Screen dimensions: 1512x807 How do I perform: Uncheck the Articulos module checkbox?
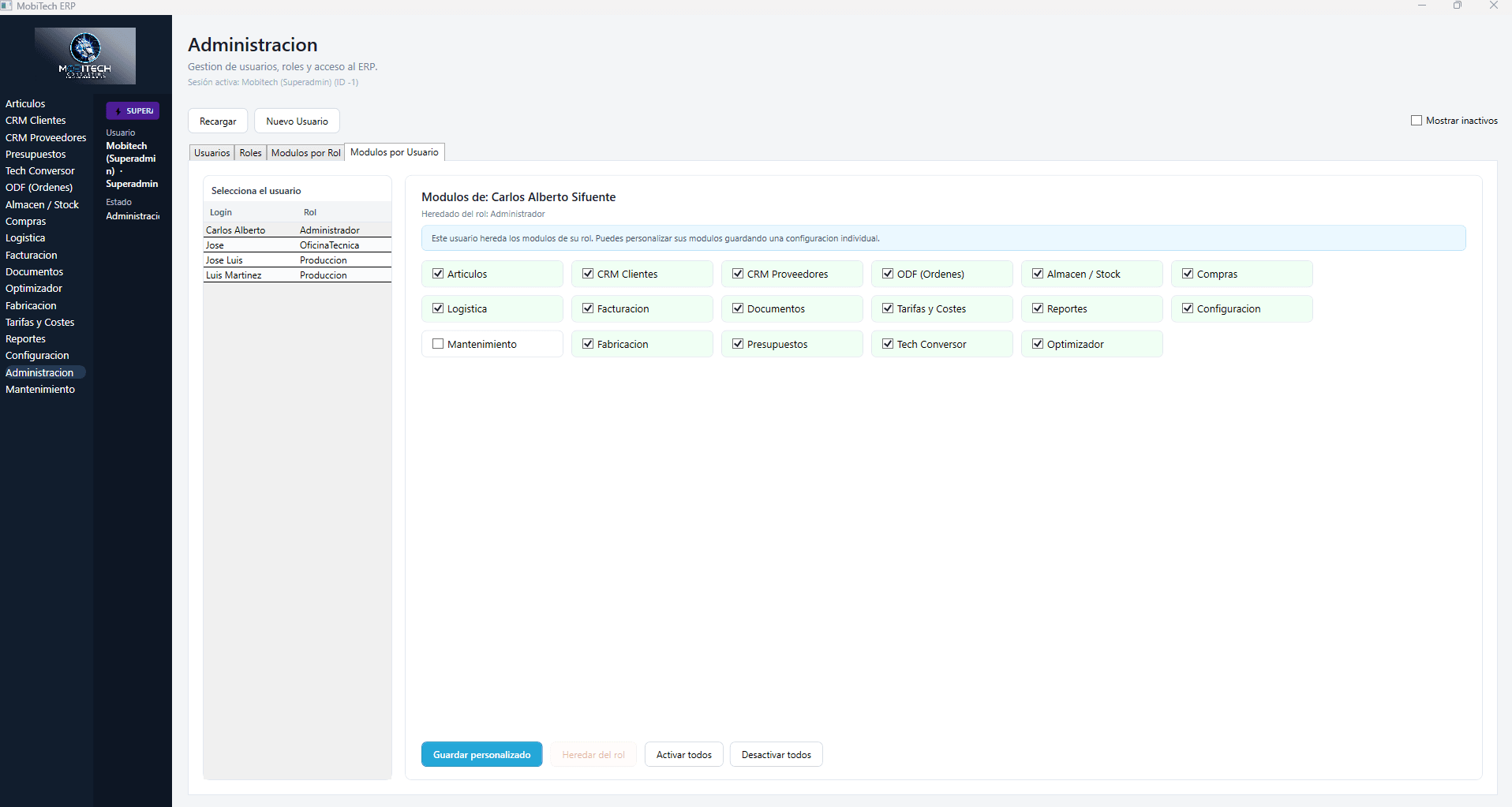click(x=438, y=274)
